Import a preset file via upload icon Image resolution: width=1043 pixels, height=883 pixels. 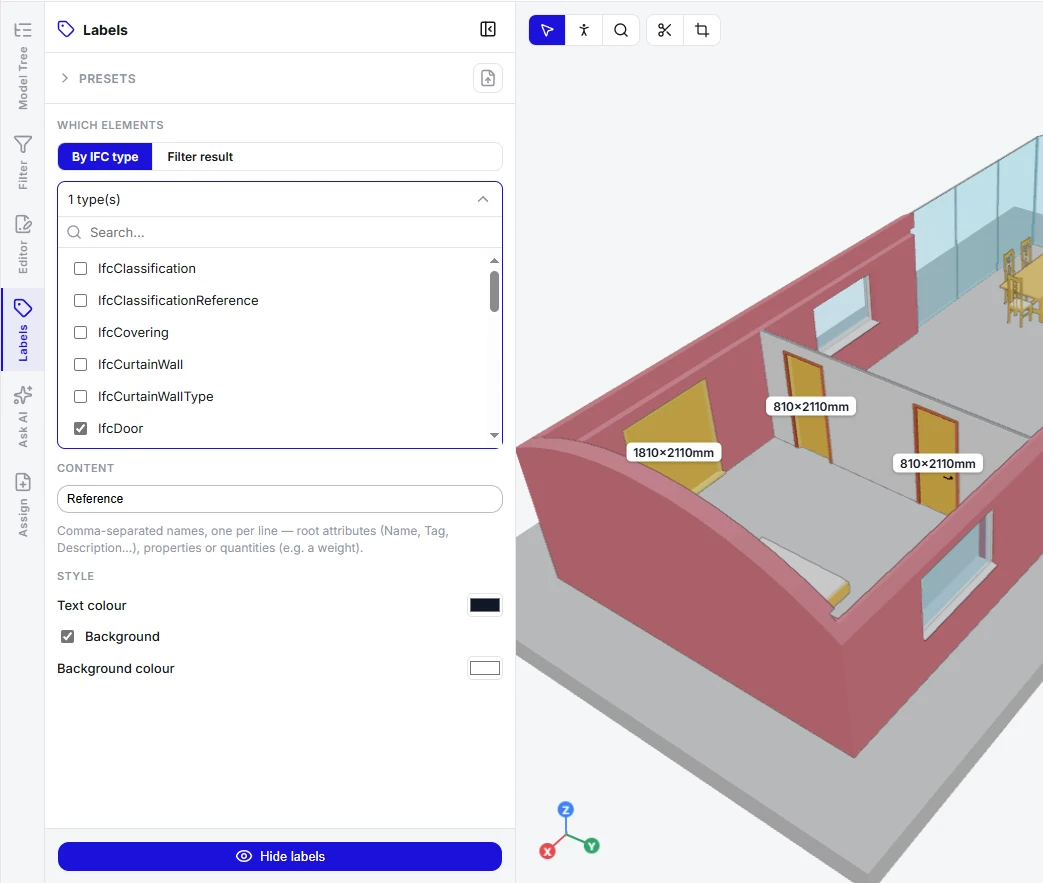[488, 78]
